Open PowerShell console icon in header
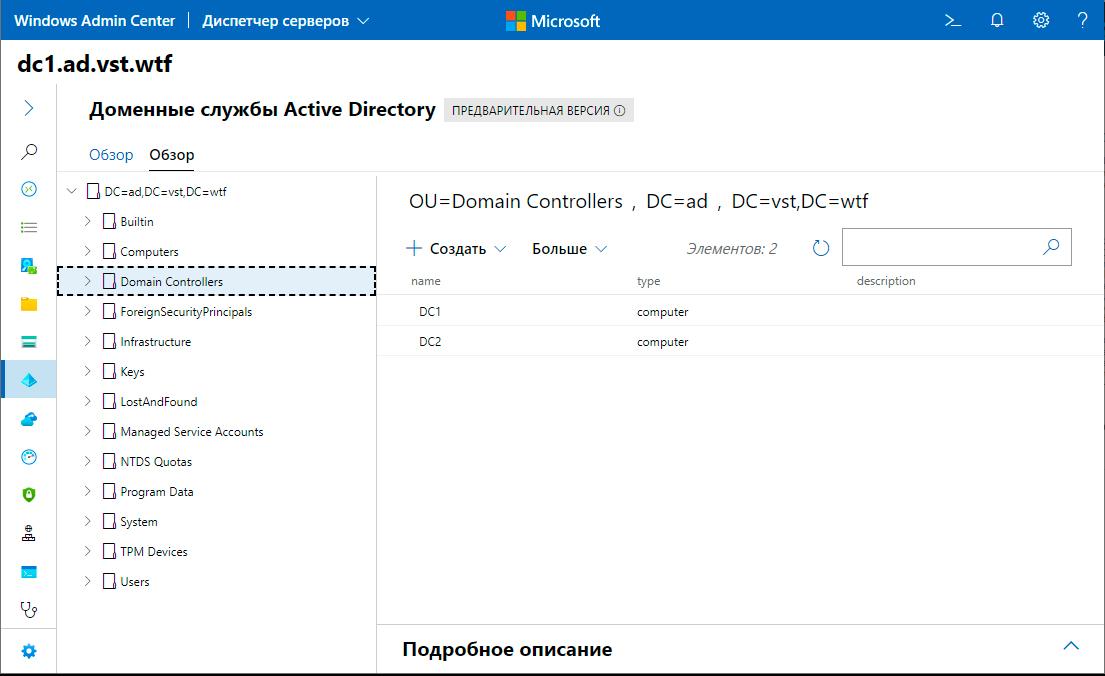1105x676 pixels. [953, 20]
